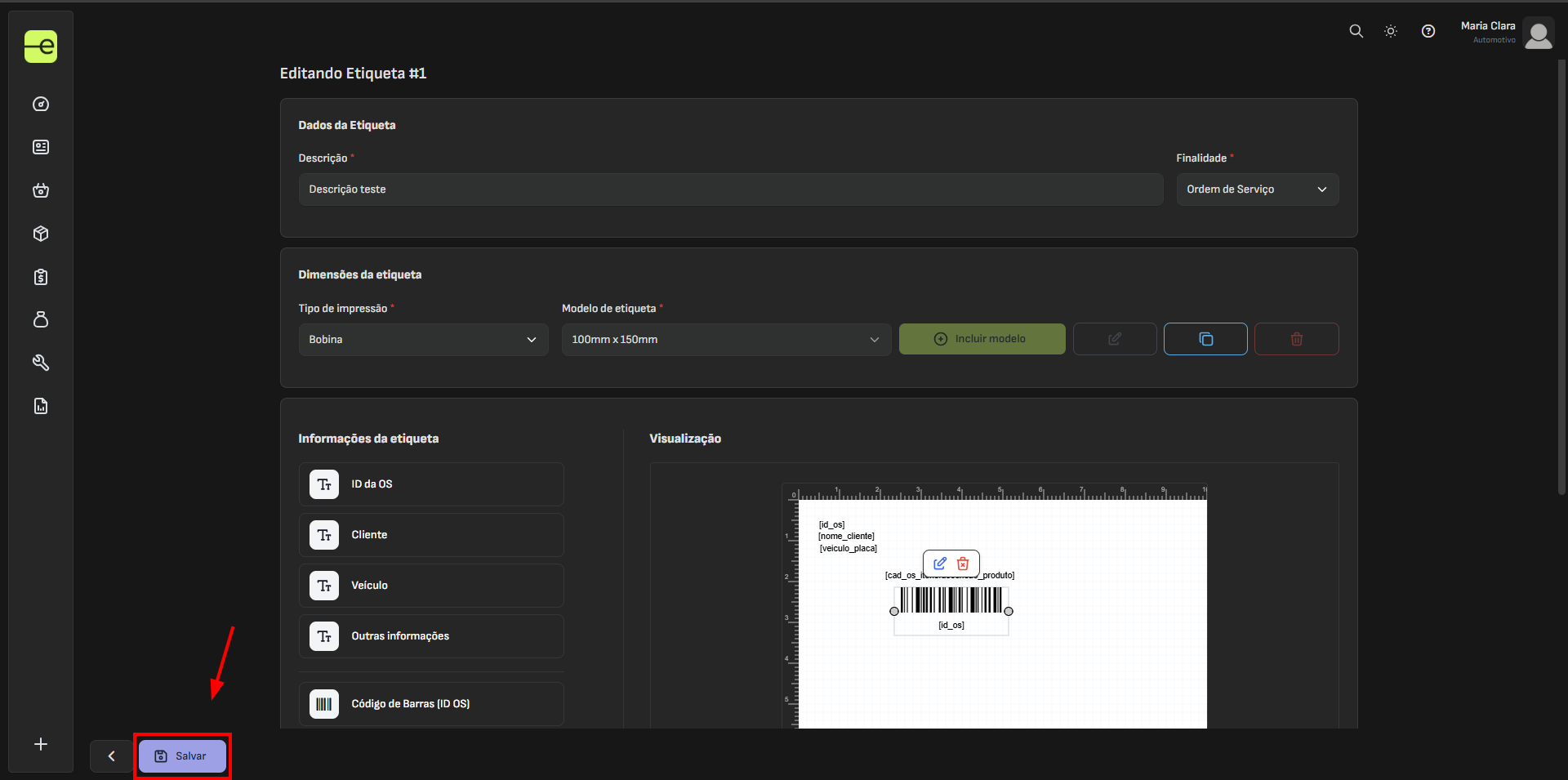Click the duplicate label model button

point(1205,339)
